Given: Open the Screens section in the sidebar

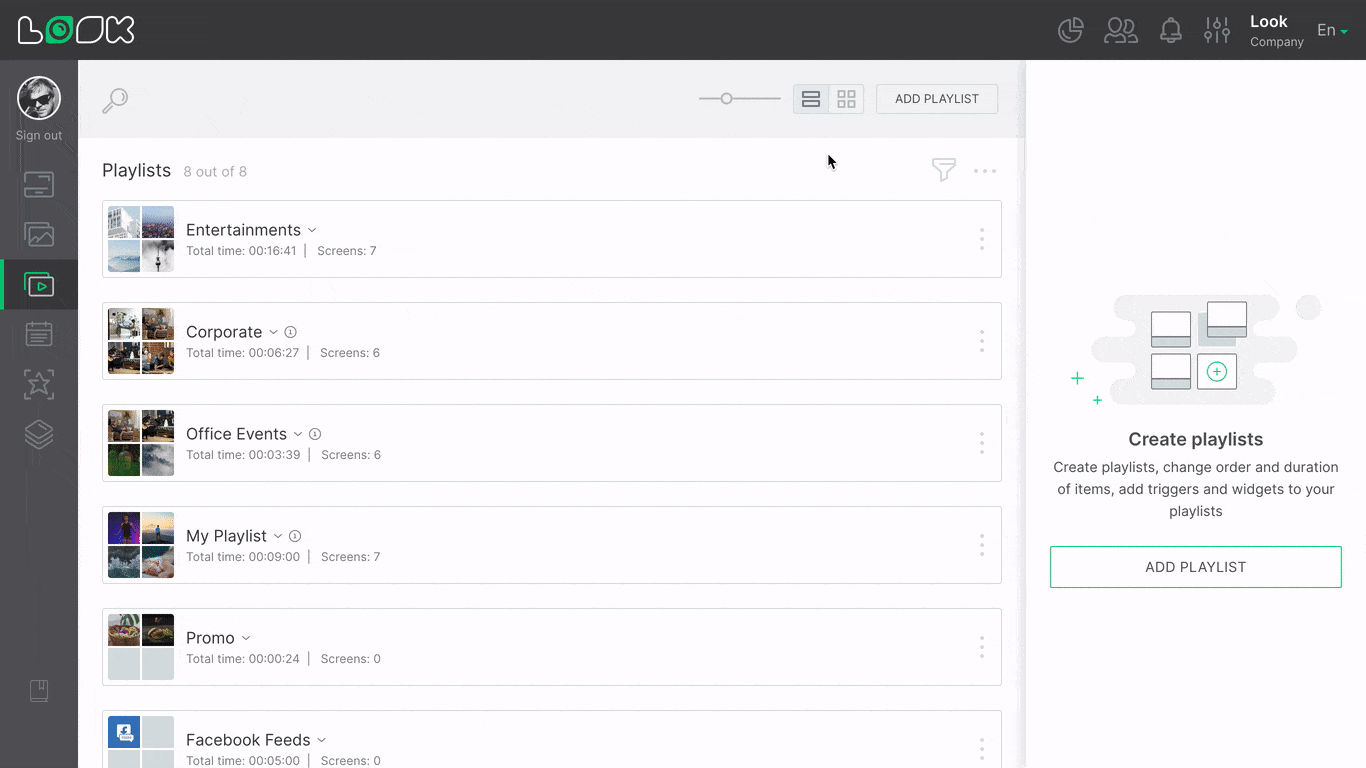Looking at the screenshot, I should [x=38, y=184].
